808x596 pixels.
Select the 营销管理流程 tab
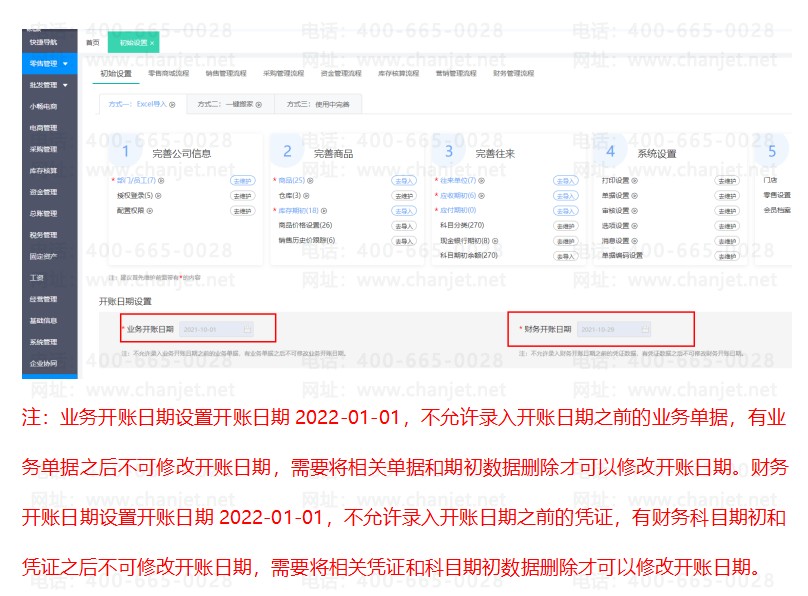(456, 74)
